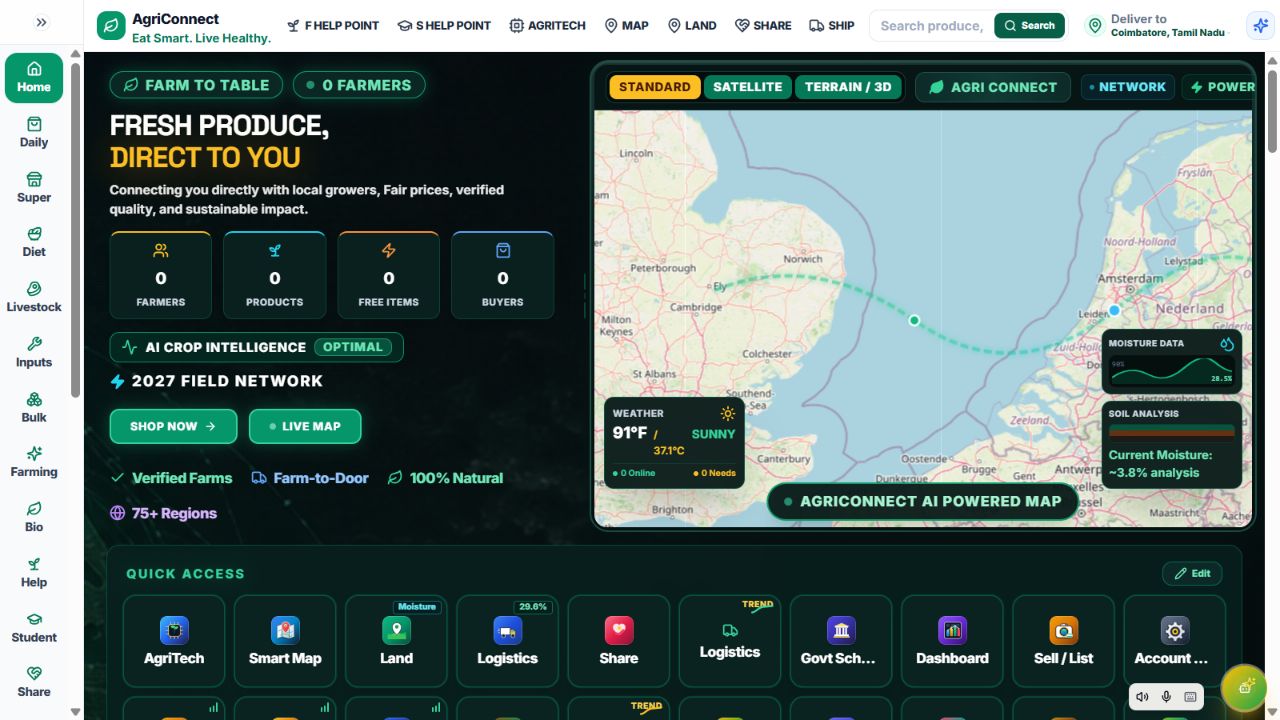This screenshot has height=720, width=1280.
Task: Open S HELP POINT menu
Action: [444, 26]
